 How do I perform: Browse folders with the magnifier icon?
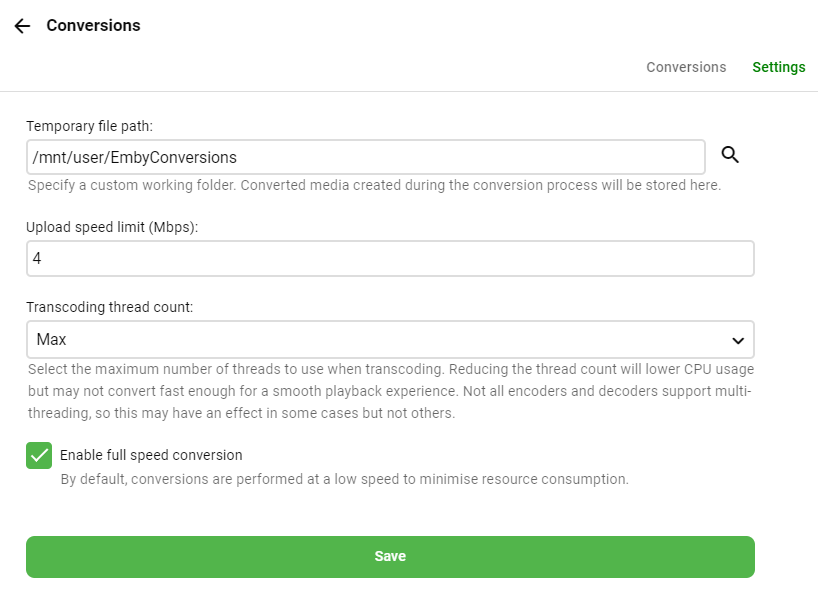[730, 155]
